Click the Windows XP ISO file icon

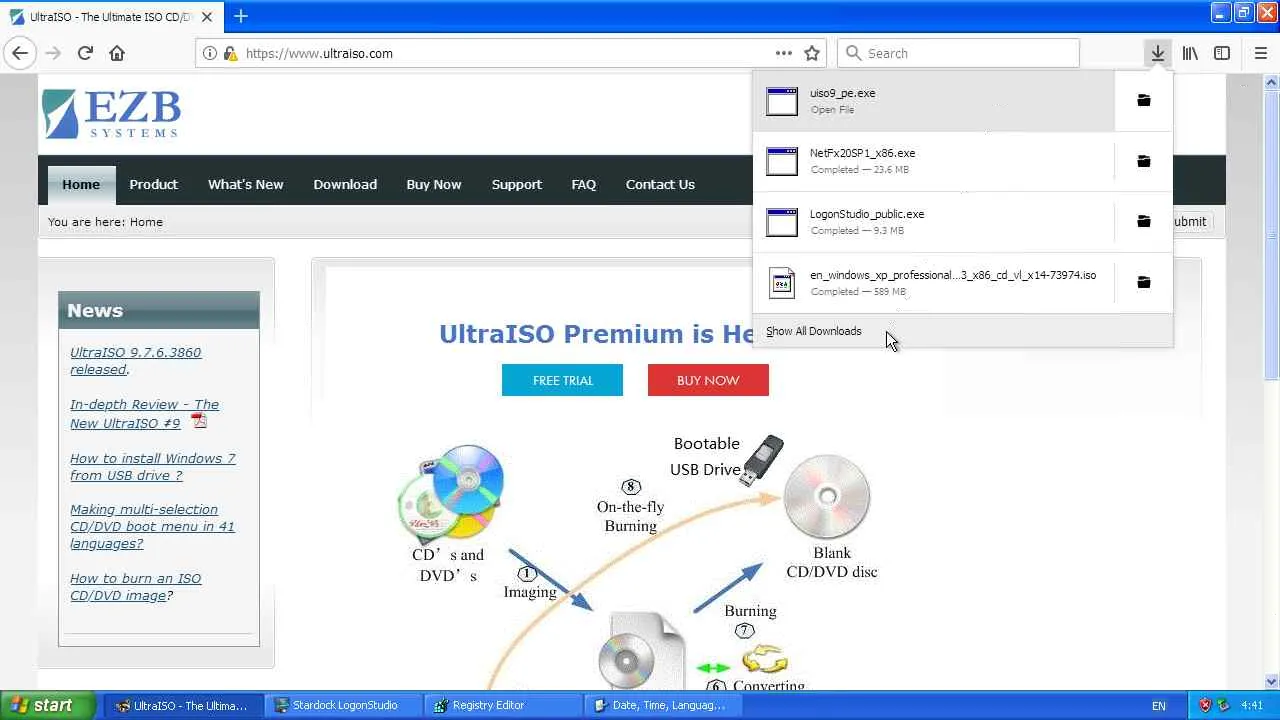782,283
